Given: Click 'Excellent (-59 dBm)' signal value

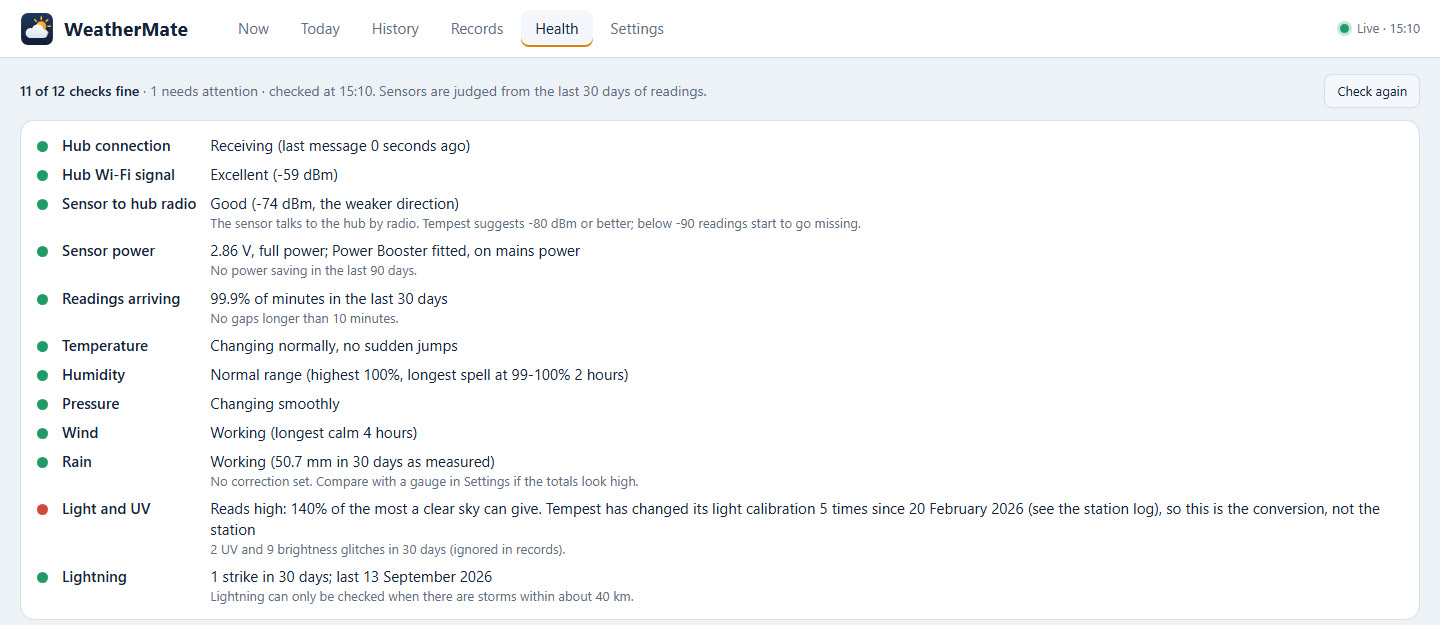Looking at the screenshot, I should (274, 175).
